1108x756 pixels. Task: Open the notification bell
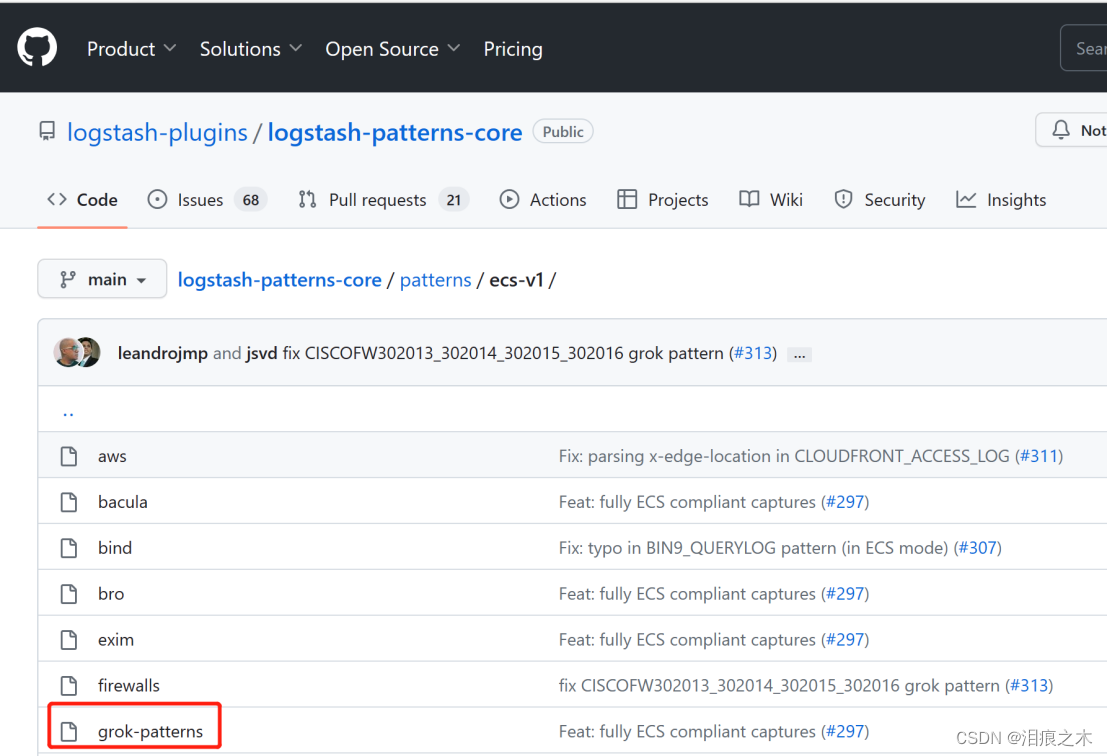pos(1061,130)
